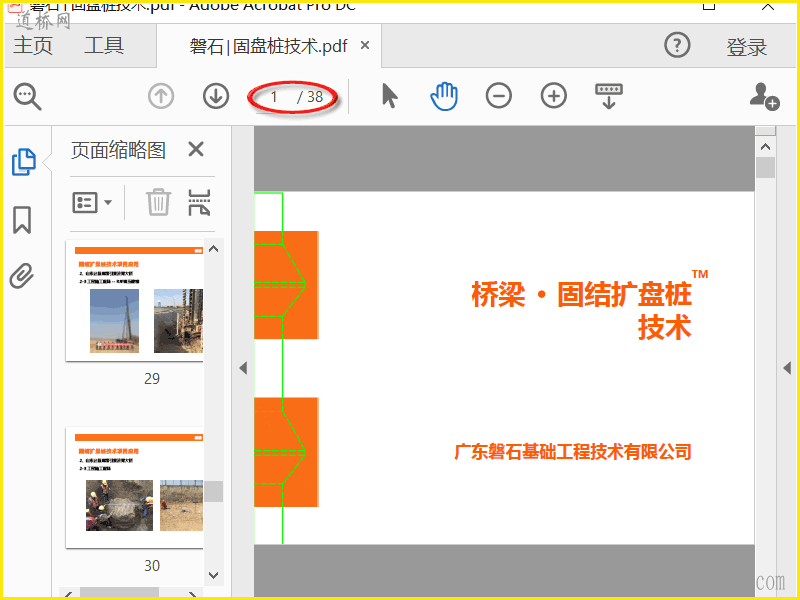The image size is (800, 600).
Task: Click the 广东磐石基础工程技术有限公司 text
Action: pos(572,452)
